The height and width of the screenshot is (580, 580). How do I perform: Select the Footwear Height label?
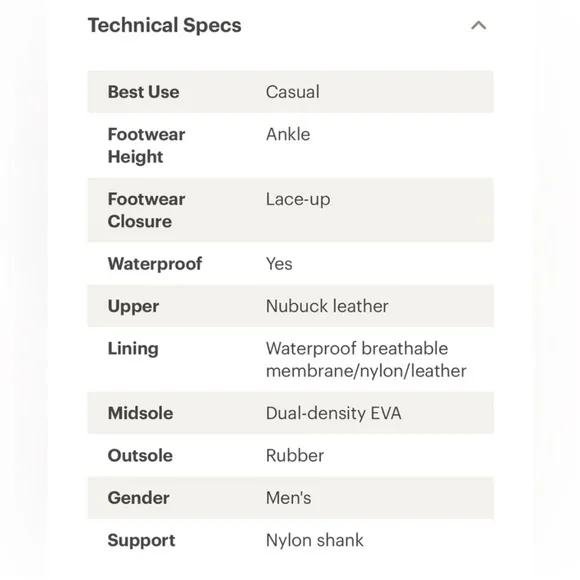coord(146,145)
